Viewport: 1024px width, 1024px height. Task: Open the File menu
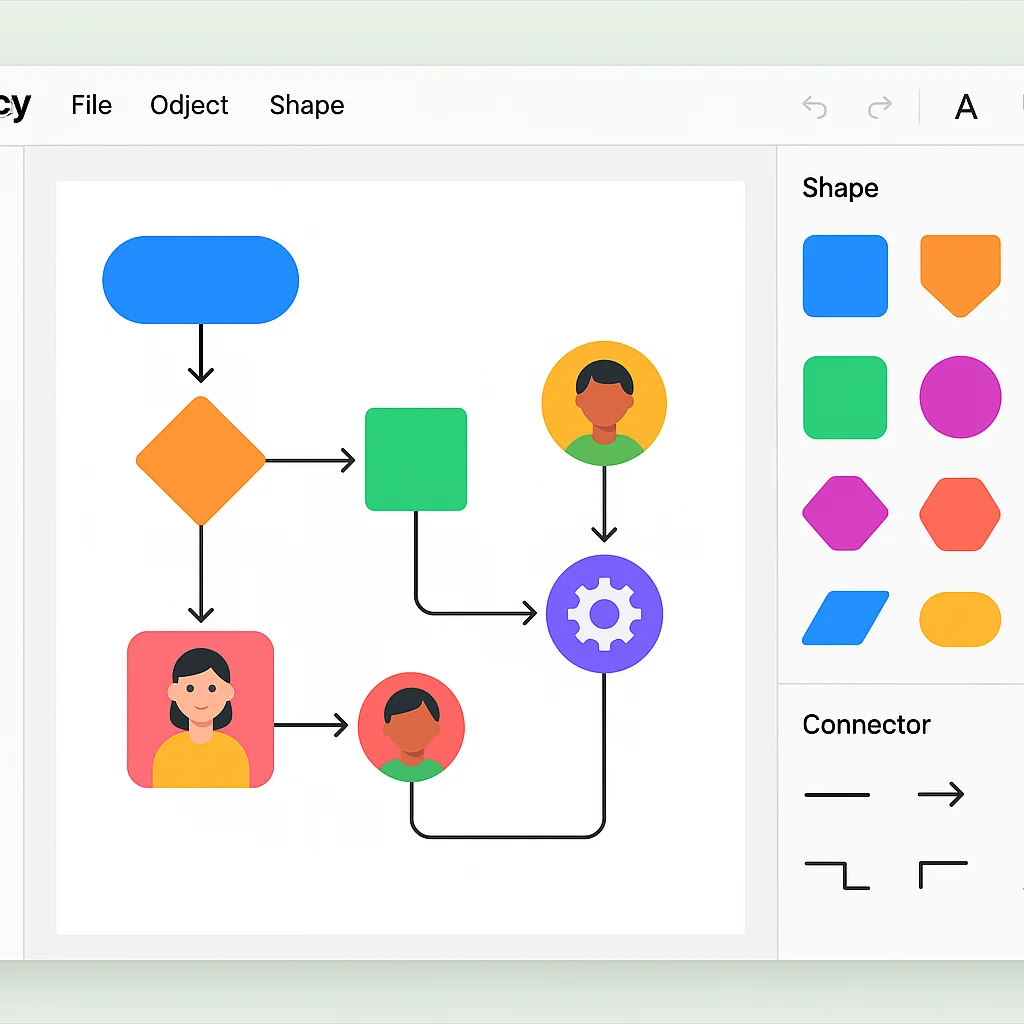[91, 105]
